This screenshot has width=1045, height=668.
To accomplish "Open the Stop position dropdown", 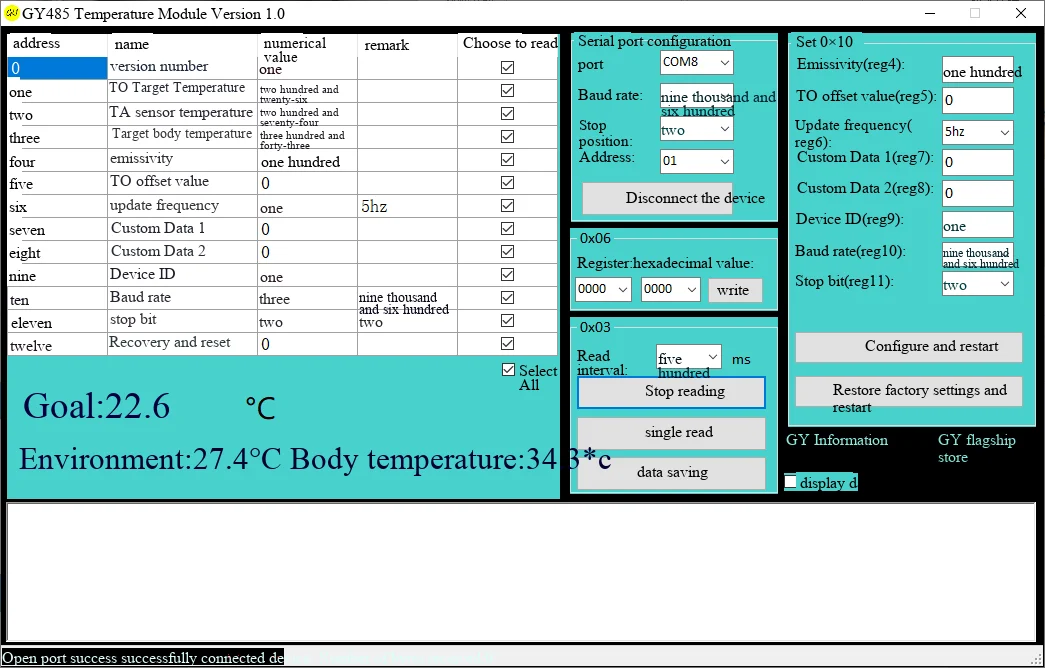I will click(696, 129).
